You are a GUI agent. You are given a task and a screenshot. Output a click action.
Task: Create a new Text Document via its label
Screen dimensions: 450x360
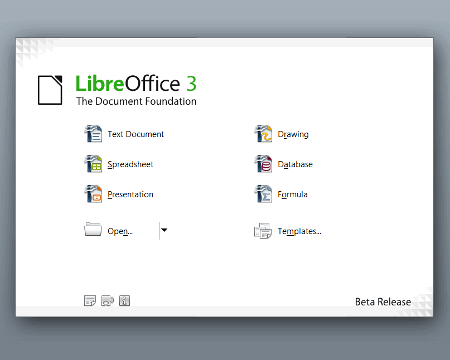(136, 134)
